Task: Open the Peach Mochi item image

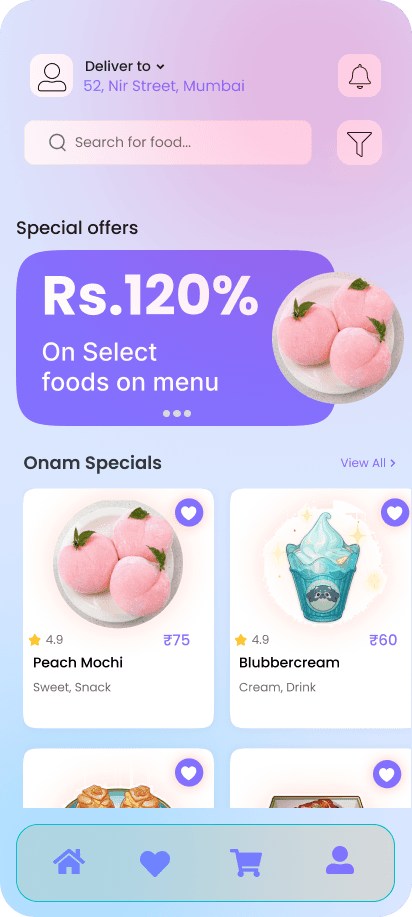Action: coord(118,563)
